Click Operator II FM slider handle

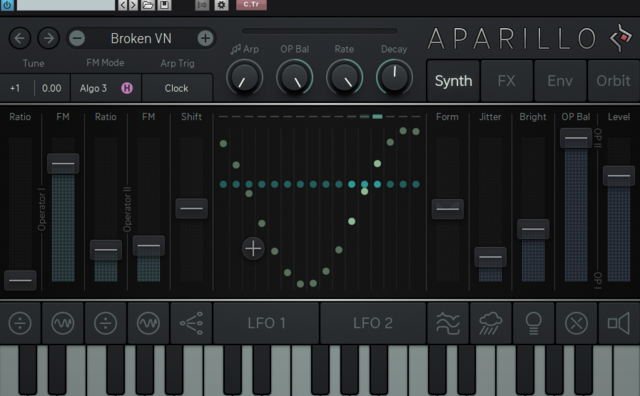coord(149,246)
